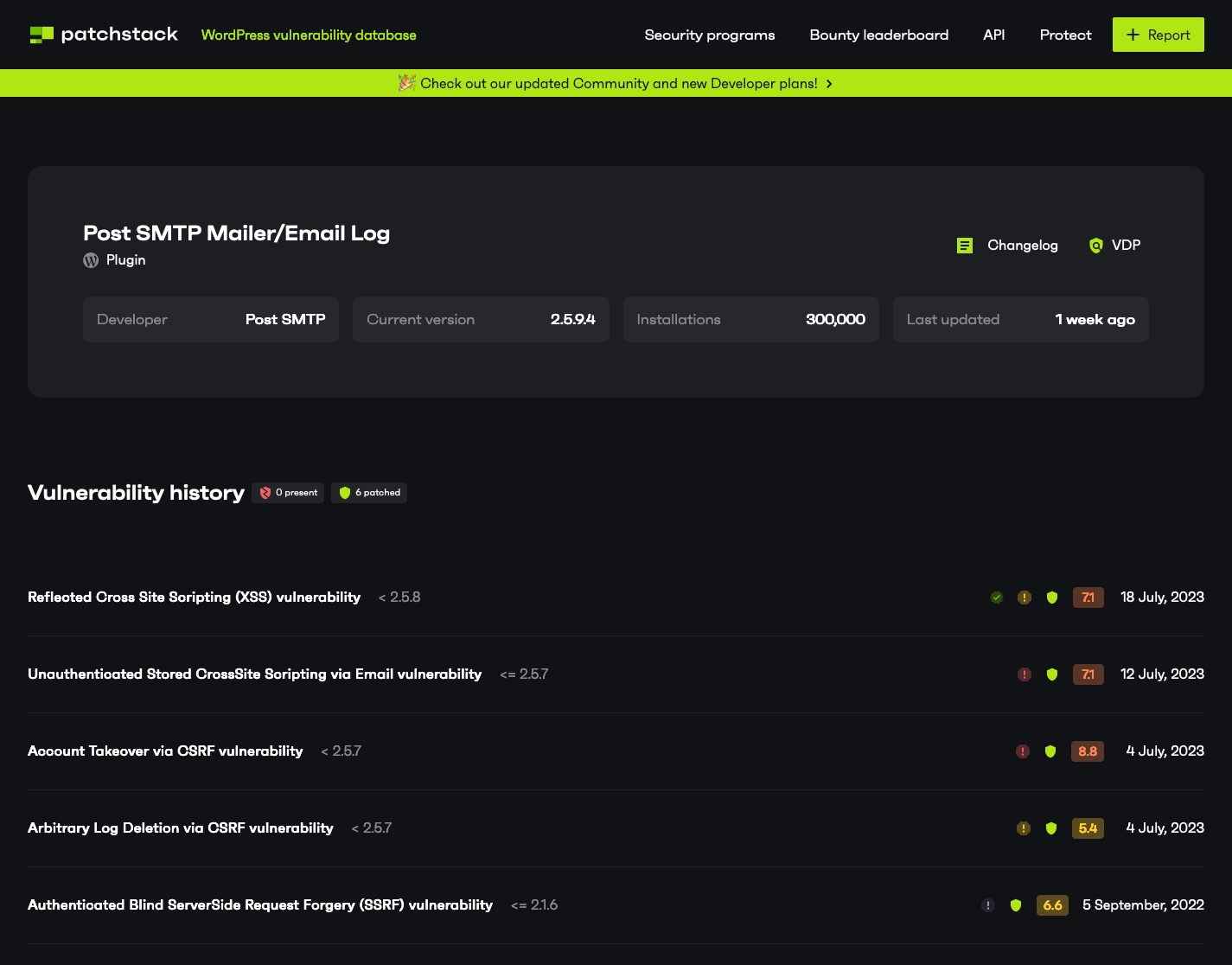Screen dimensions: 1232x965
Task: Click the banner's right chevron arrow
Action: [829, 84]
